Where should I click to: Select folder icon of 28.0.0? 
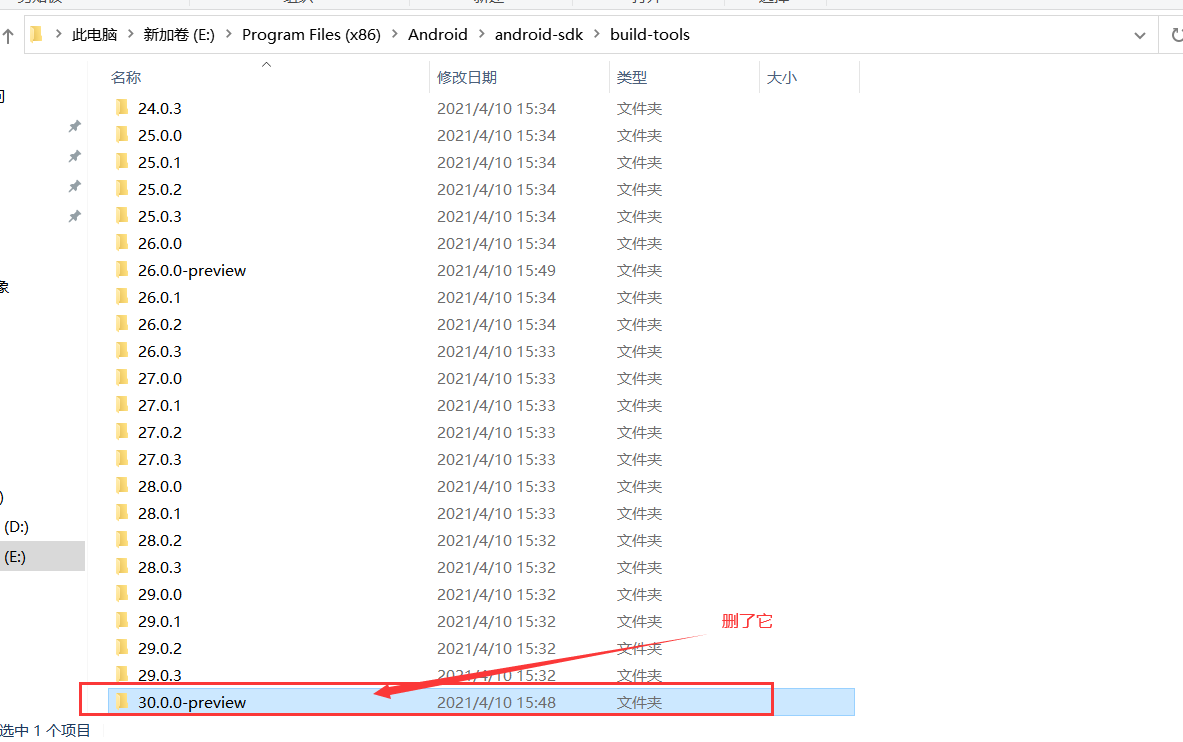(x=122, y=485)
